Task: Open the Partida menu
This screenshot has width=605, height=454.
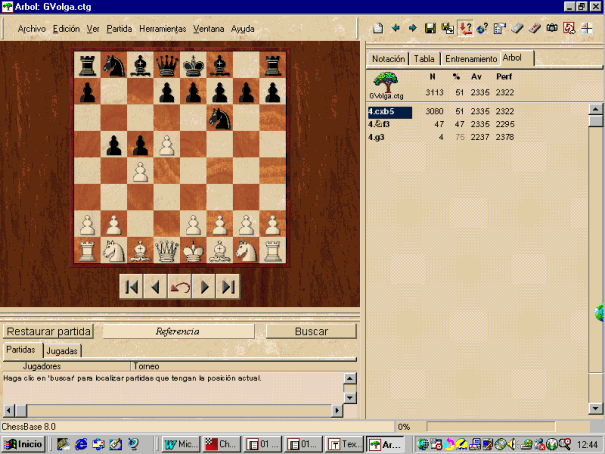Action: (x=119, y=29)
